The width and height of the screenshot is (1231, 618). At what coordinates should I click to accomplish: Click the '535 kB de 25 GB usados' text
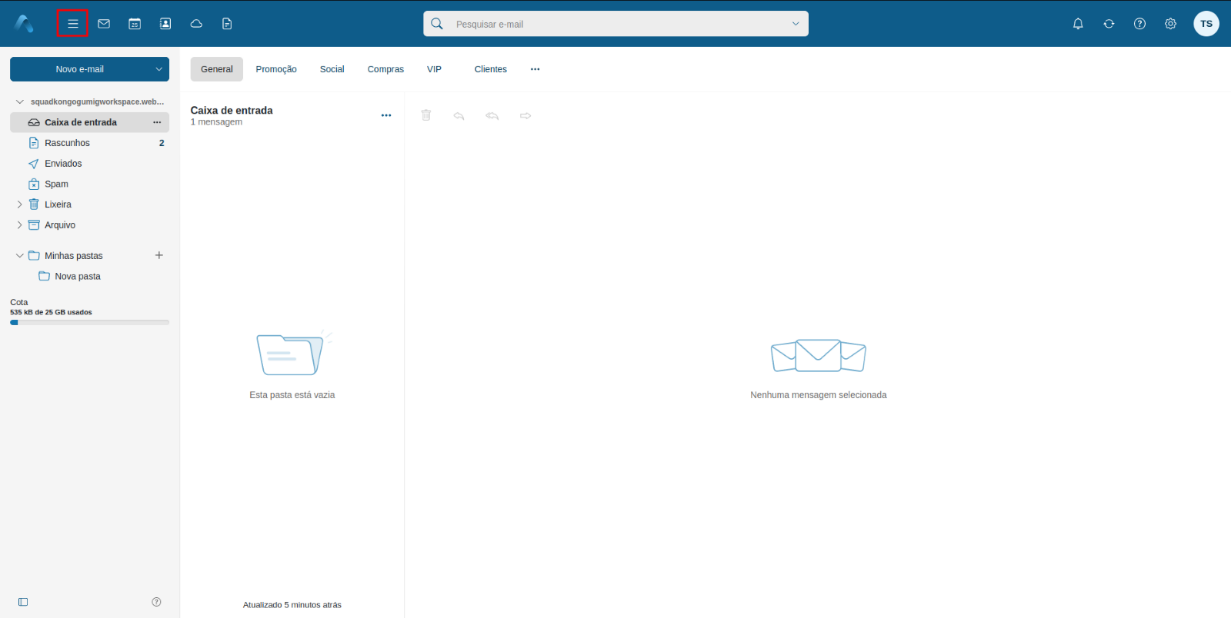51,312
